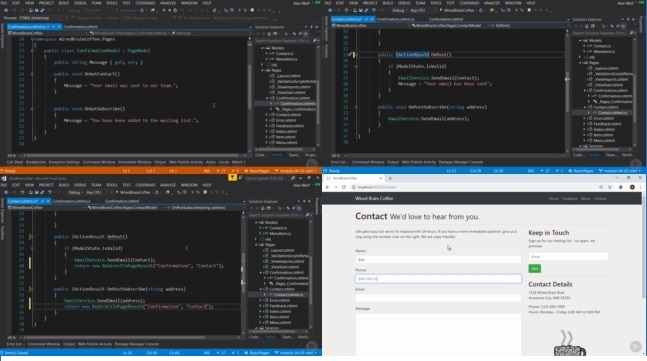
Task: Open ANALYZE menu in debugging Visual Studio window
Action: point(168,3)
